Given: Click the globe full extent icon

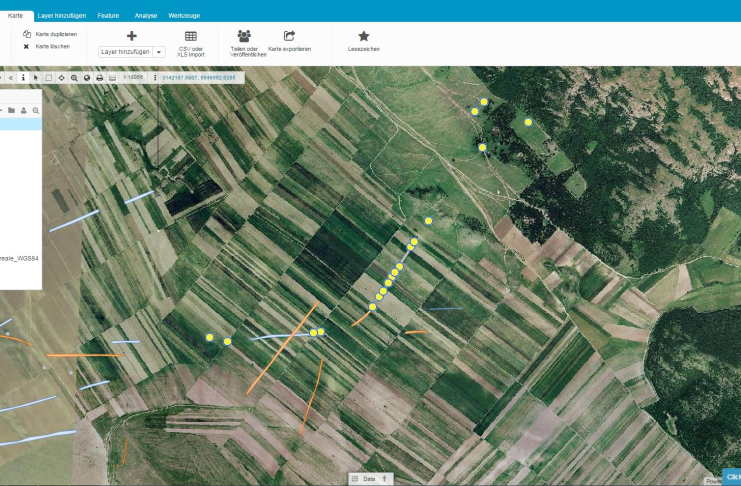Looking at the screenshot, I should [86, 77].
